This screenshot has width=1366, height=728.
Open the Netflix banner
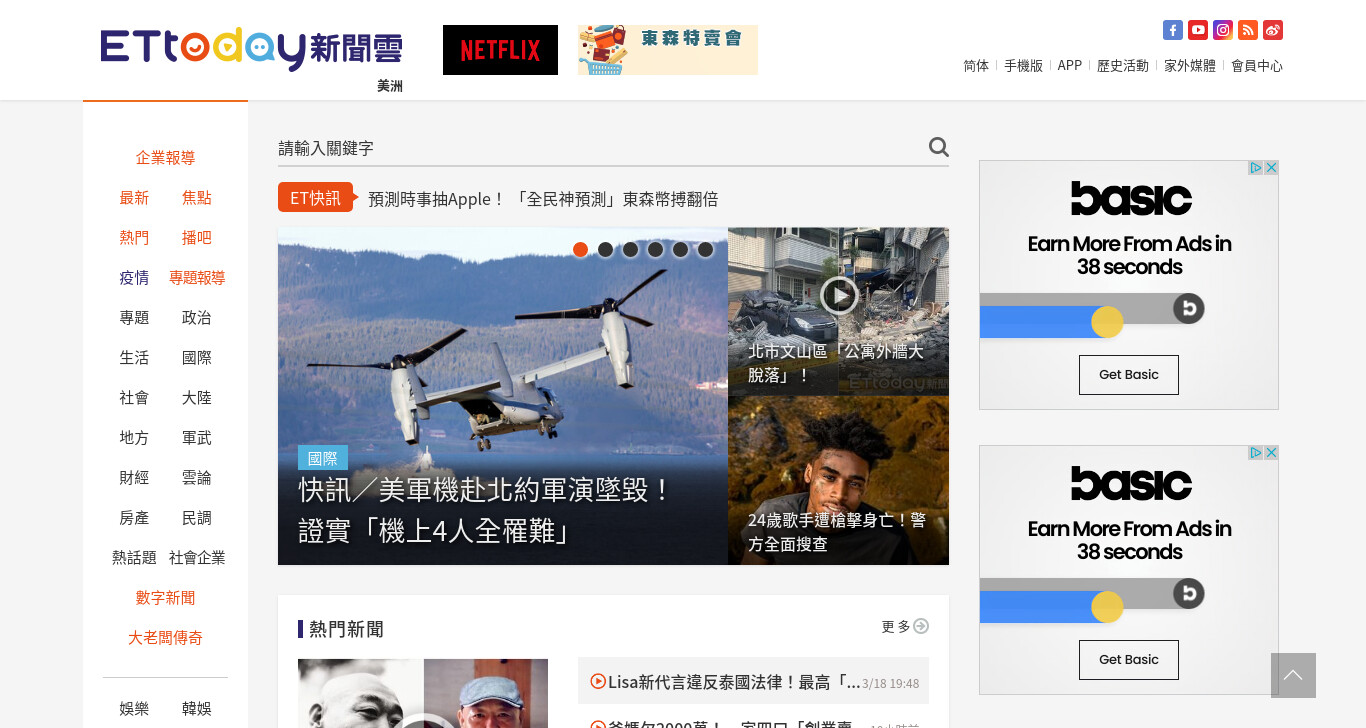pyautogui.click(x=500, y=50)
